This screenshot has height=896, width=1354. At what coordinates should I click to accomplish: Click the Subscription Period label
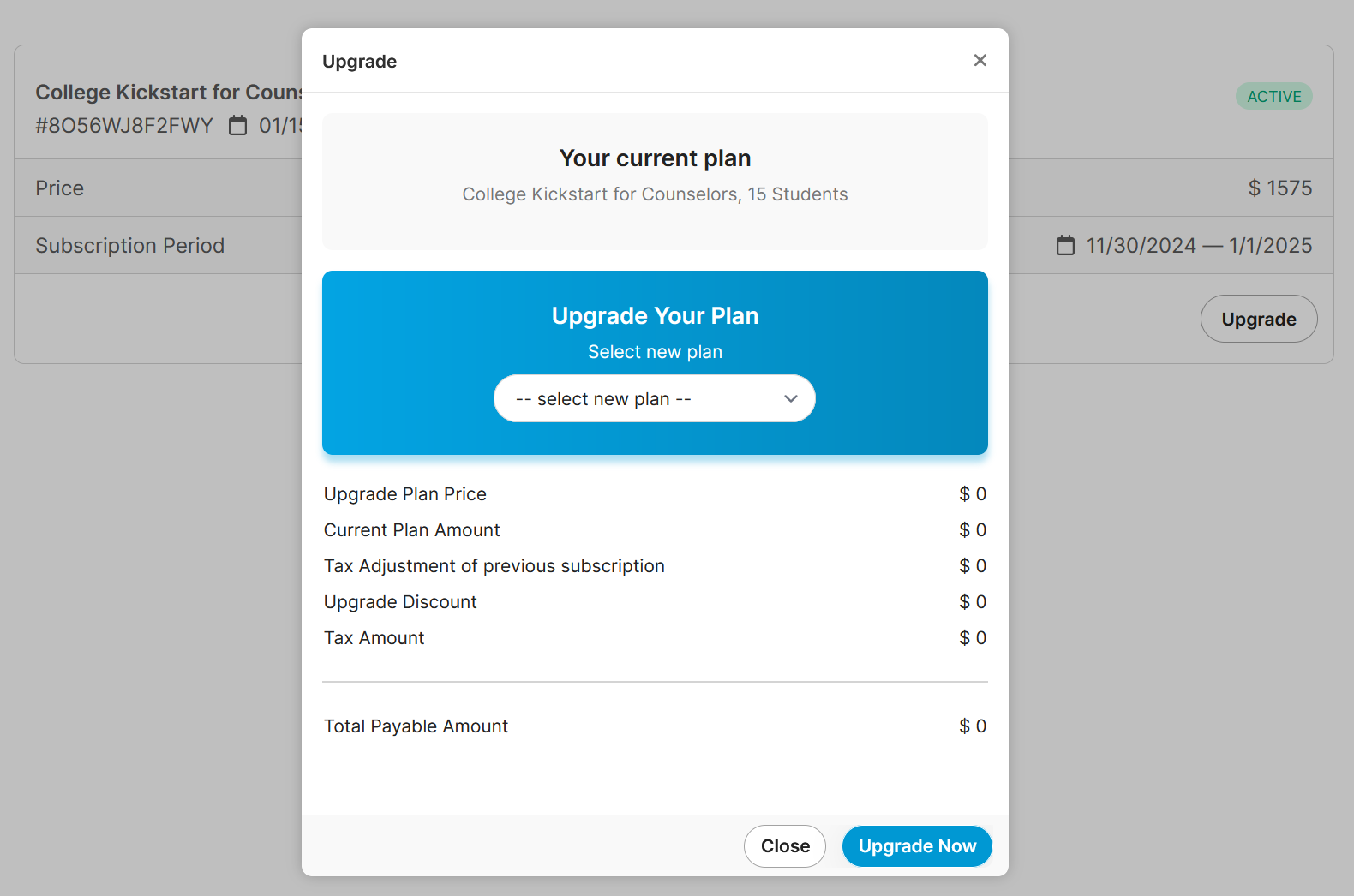(x=130, y=246)
